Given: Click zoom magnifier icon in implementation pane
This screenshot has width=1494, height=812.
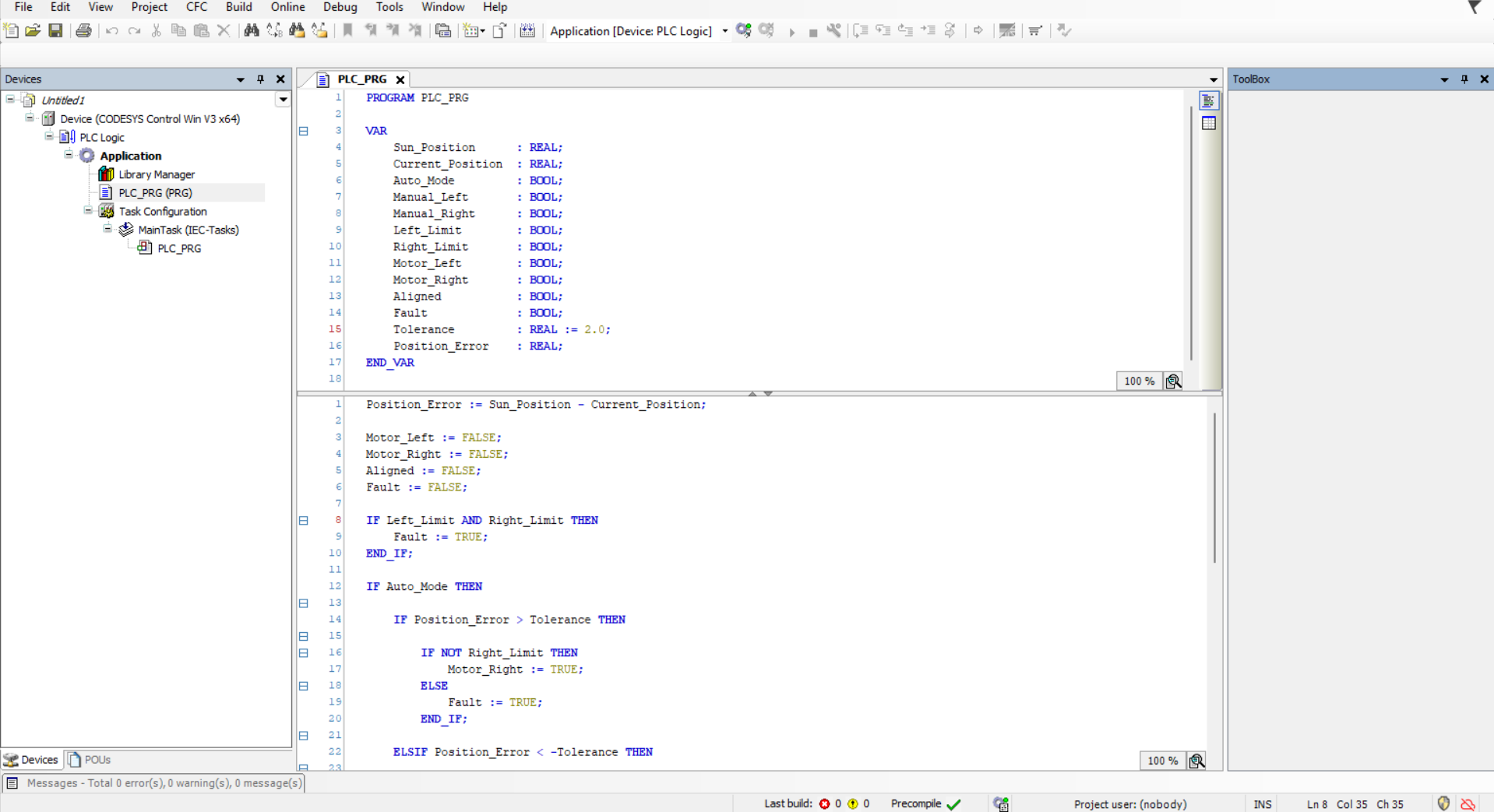Looking at the screenshot, I should [x=1196, y=761].
